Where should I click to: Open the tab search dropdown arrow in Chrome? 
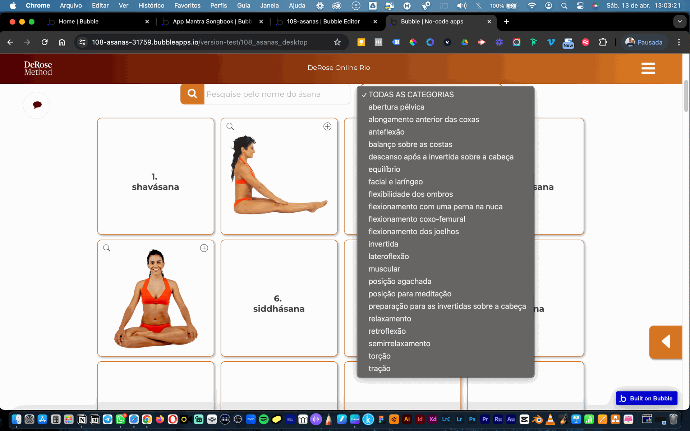tap(679, 22)
